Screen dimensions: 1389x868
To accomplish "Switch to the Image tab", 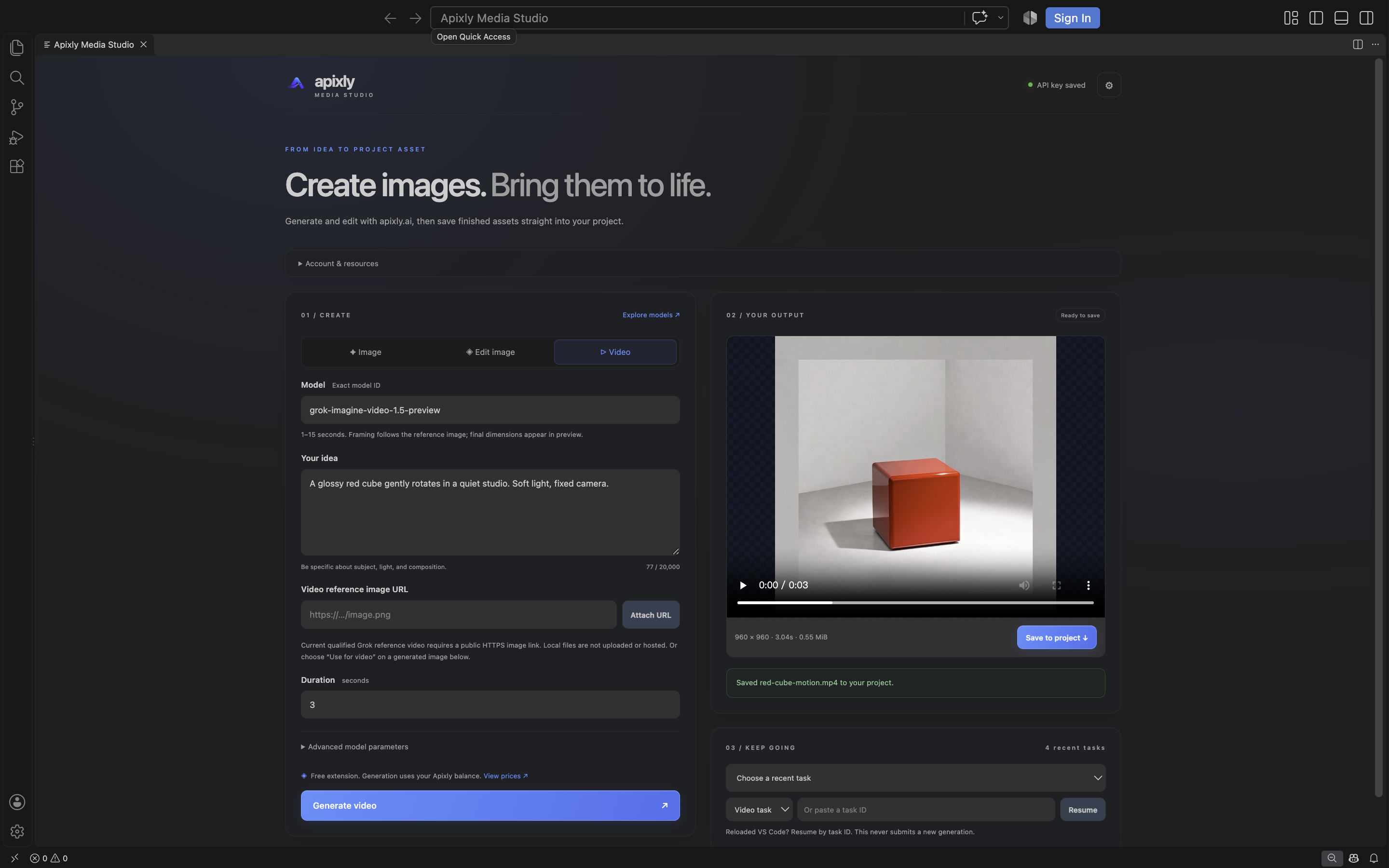I will [x=366, y=352].
